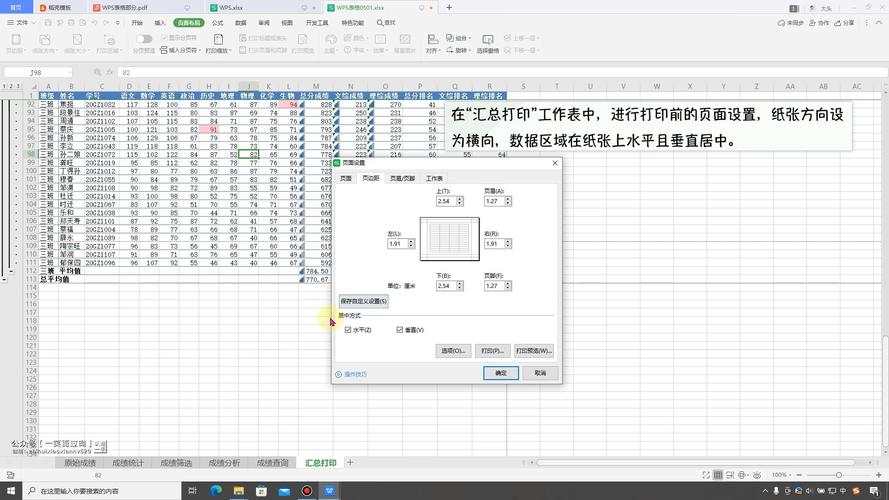Cancel dialog with 取消 button
This screenshot has width=889, height=500.
[540, 373]
